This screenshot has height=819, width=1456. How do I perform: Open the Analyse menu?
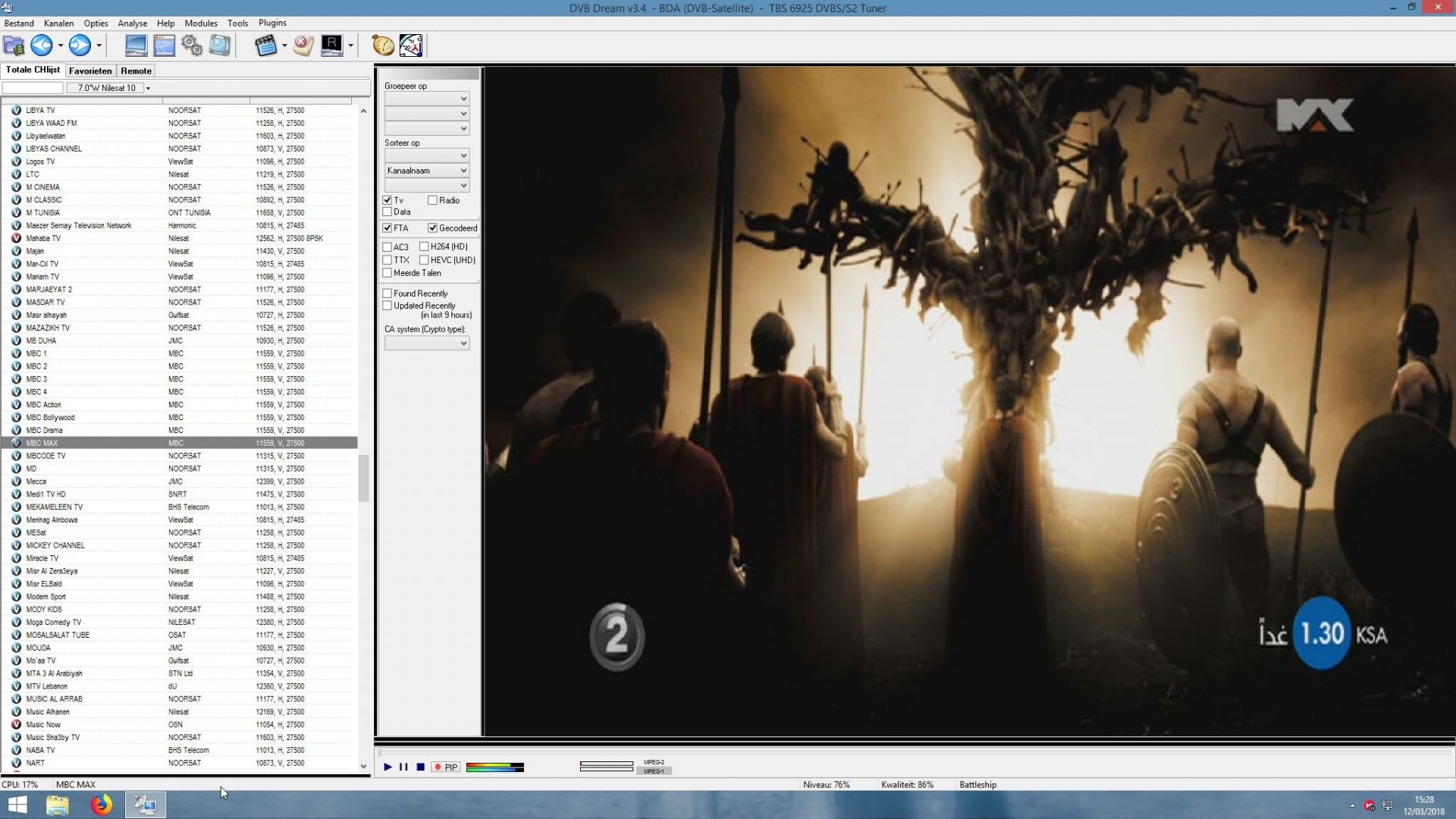132,24
